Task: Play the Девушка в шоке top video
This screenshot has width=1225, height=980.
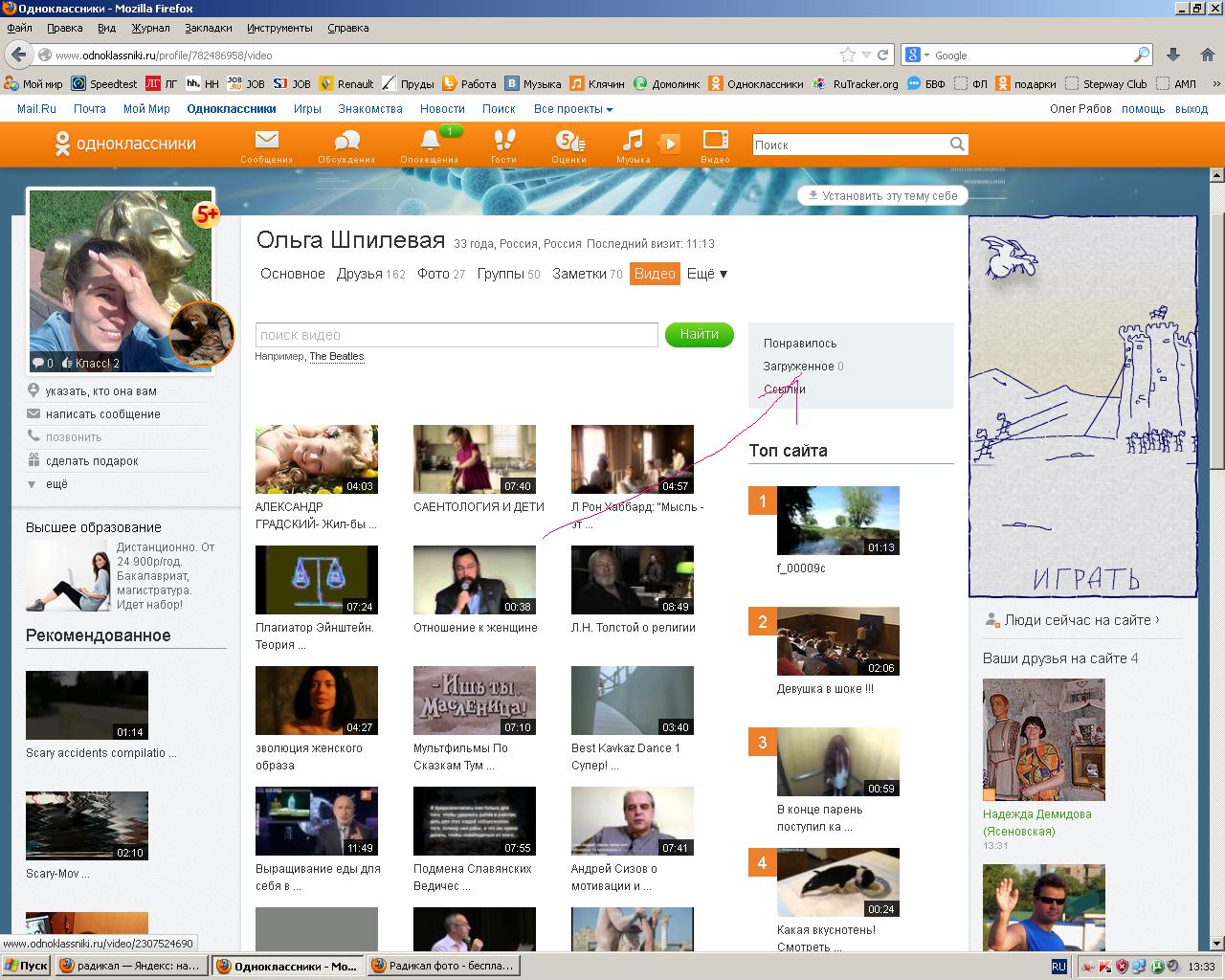Action: 838,641
